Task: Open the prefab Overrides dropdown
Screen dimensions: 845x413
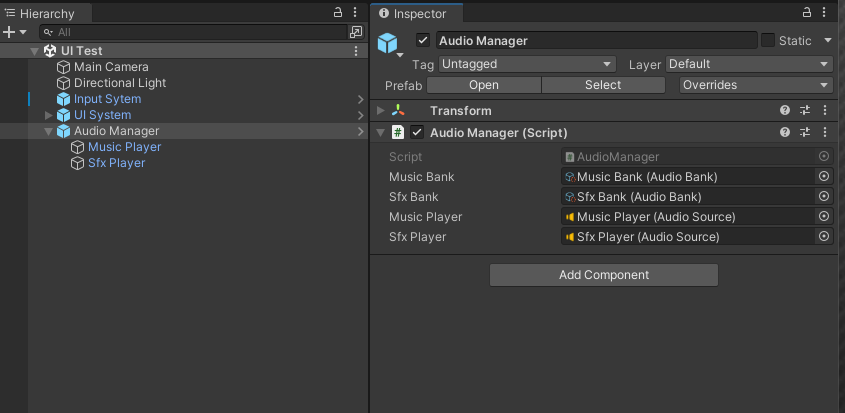Action: [755, 85]
